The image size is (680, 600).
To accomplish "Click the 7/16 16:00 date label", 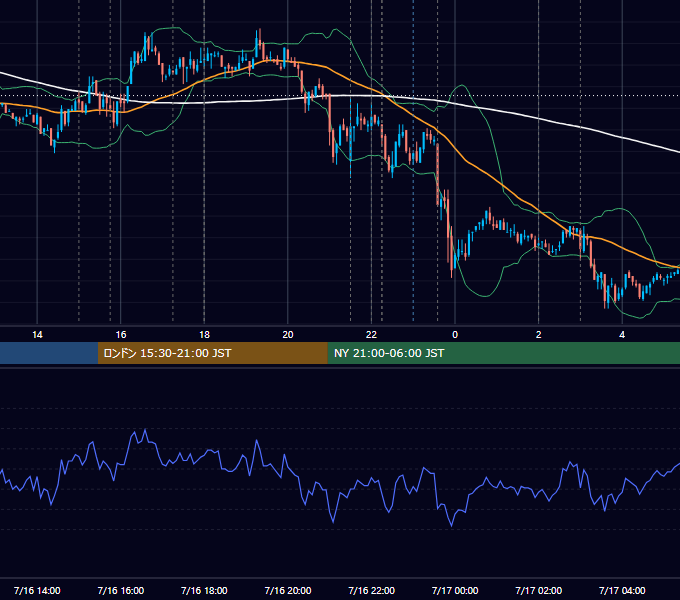I will coord(121,590).
